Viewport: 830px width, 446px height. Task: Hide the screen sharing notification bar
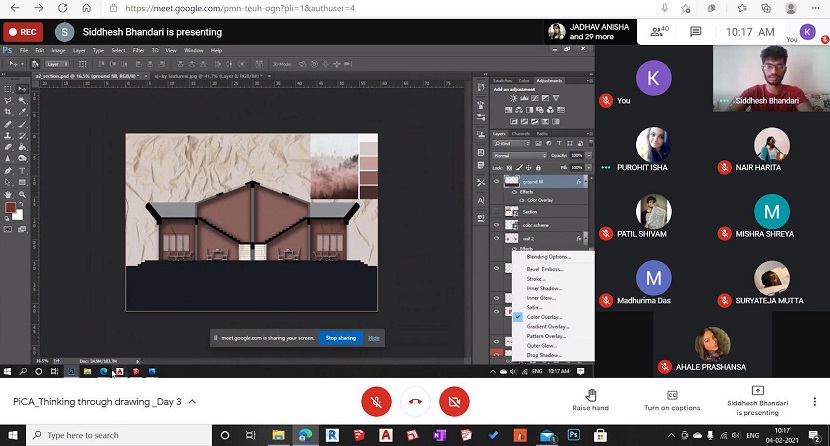tap(374, 338)
